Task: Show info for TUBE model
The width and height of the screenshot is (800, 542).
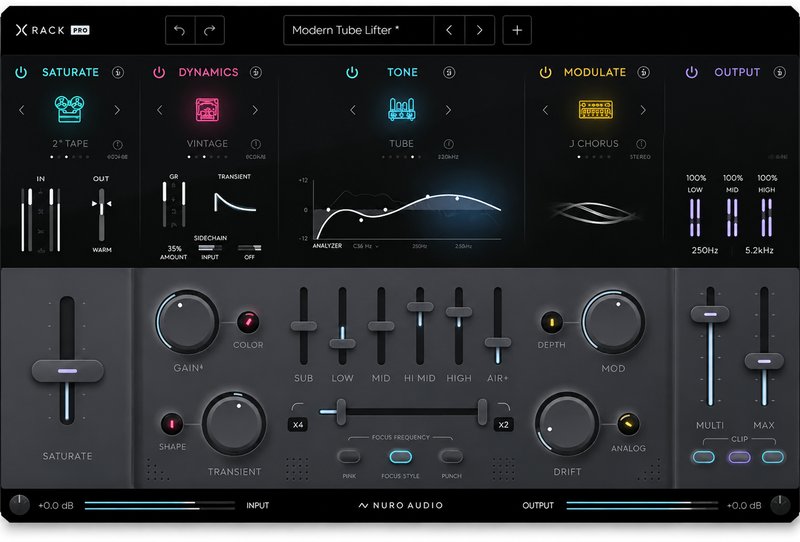Action: tap(448, 144)
